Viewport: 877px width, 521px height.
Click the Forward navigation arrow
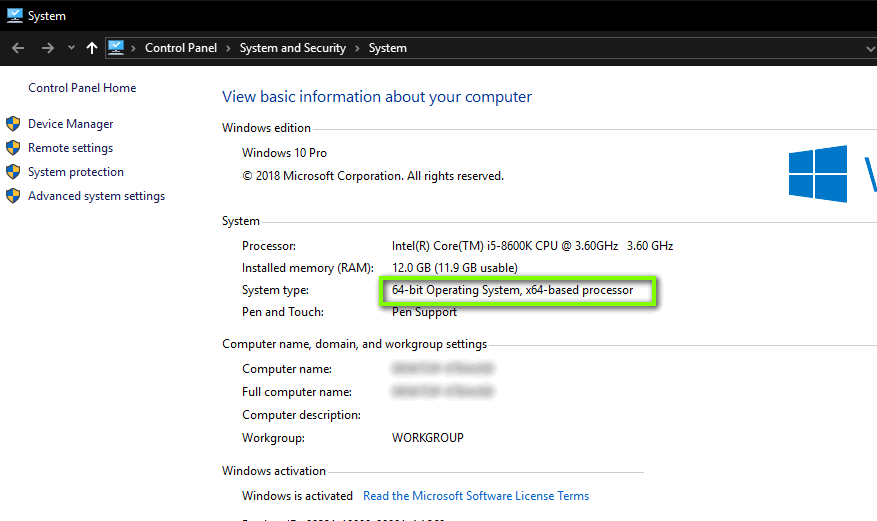click(48, 48)
